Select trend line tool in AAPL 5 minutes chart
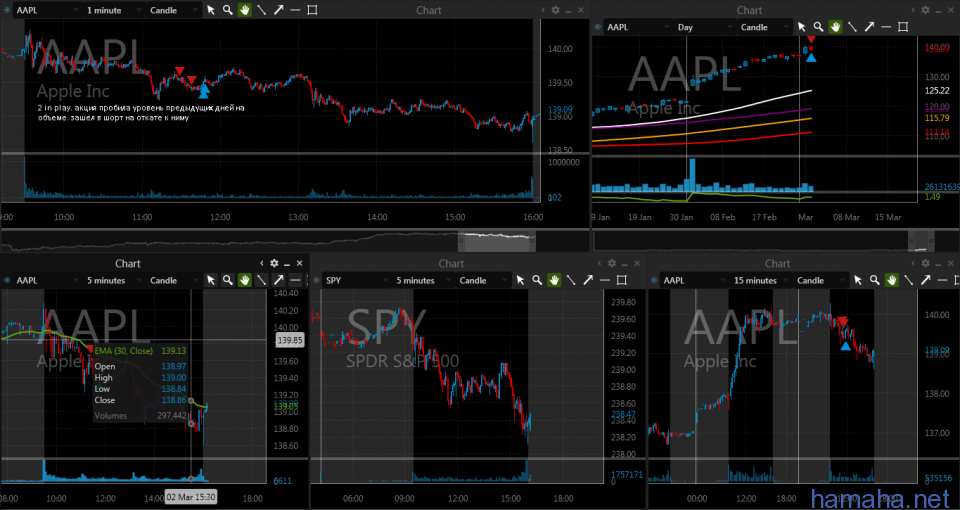The image size is (960, 510). 261,280
